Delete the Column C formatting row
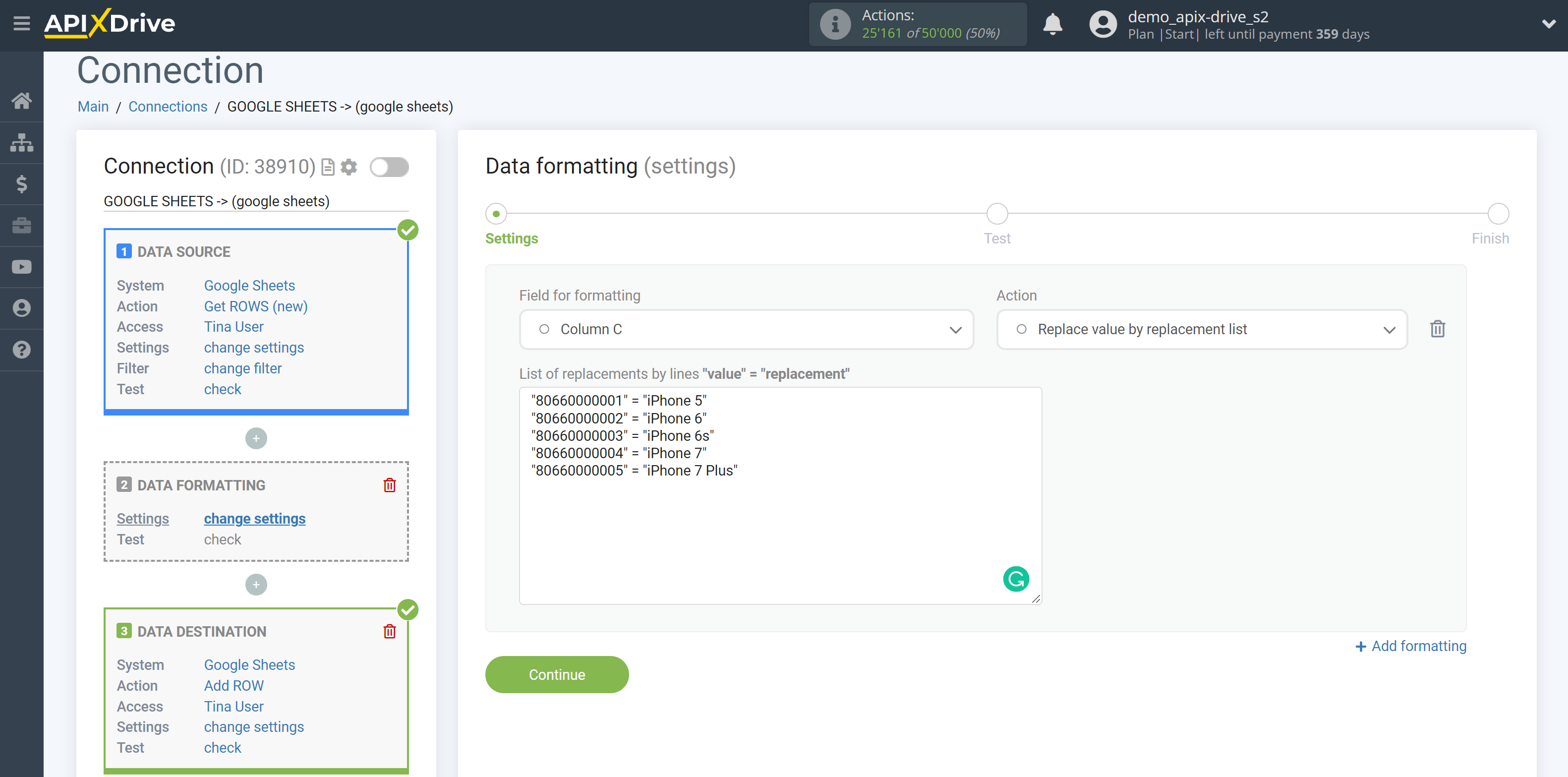 tap(1438, 329)
